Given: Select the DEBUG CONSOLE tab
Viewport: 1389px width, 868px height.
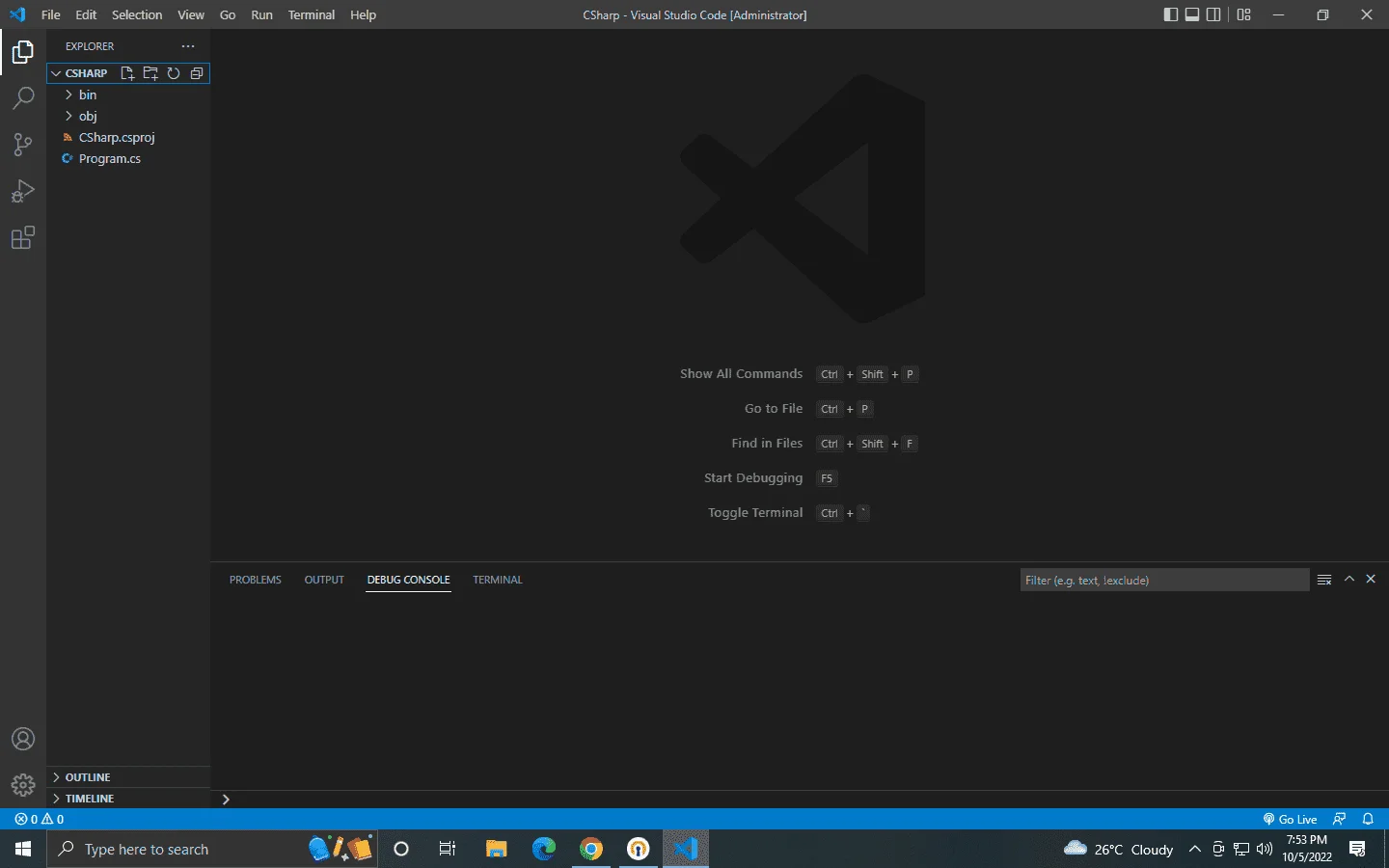Looking at the screenshot, I should pyautogui.click(x=408, y=580).
